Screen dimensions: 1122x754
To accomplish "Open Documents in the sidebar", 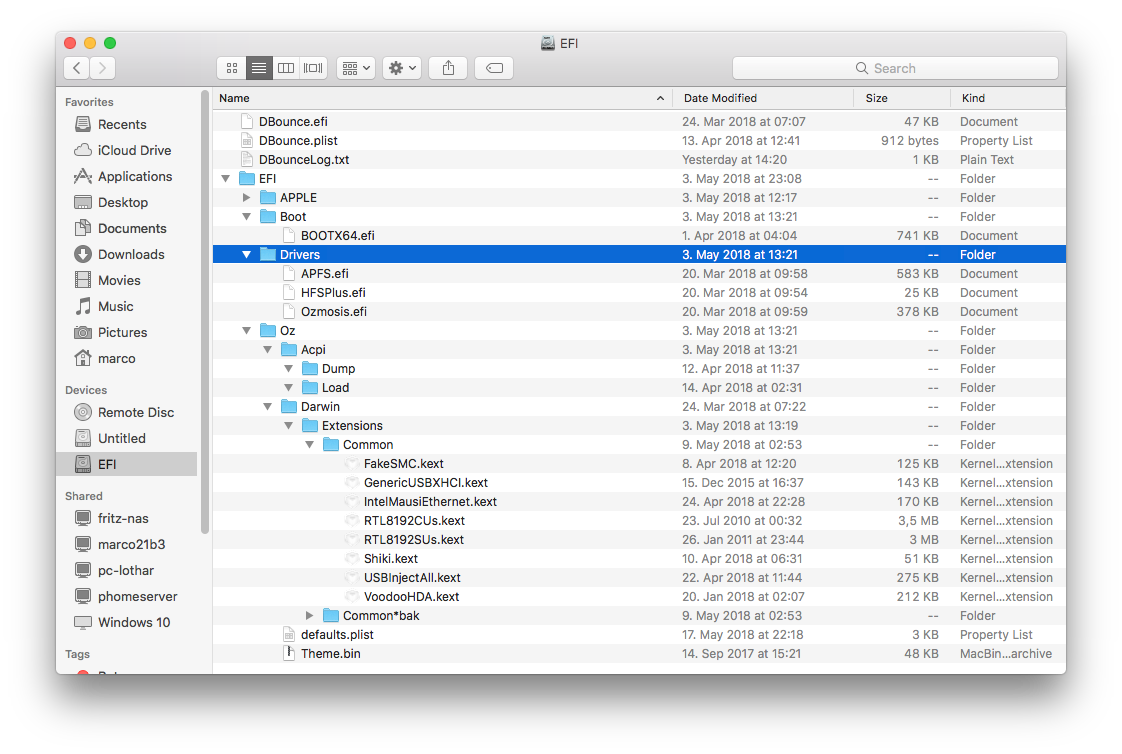I will click(120, 228).
